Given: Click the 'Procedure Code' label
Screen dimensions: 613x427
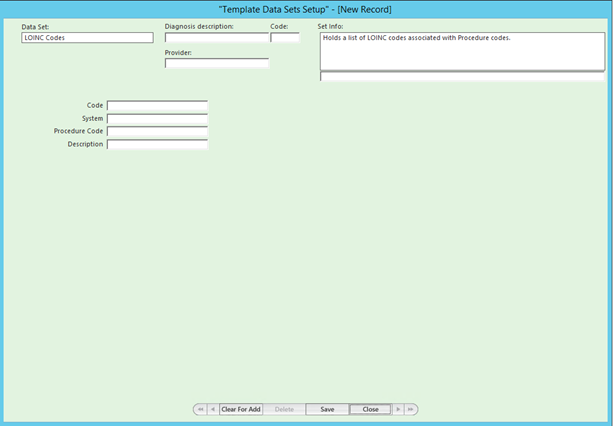Looking at the screenshot, I should (x=78, y=131).
